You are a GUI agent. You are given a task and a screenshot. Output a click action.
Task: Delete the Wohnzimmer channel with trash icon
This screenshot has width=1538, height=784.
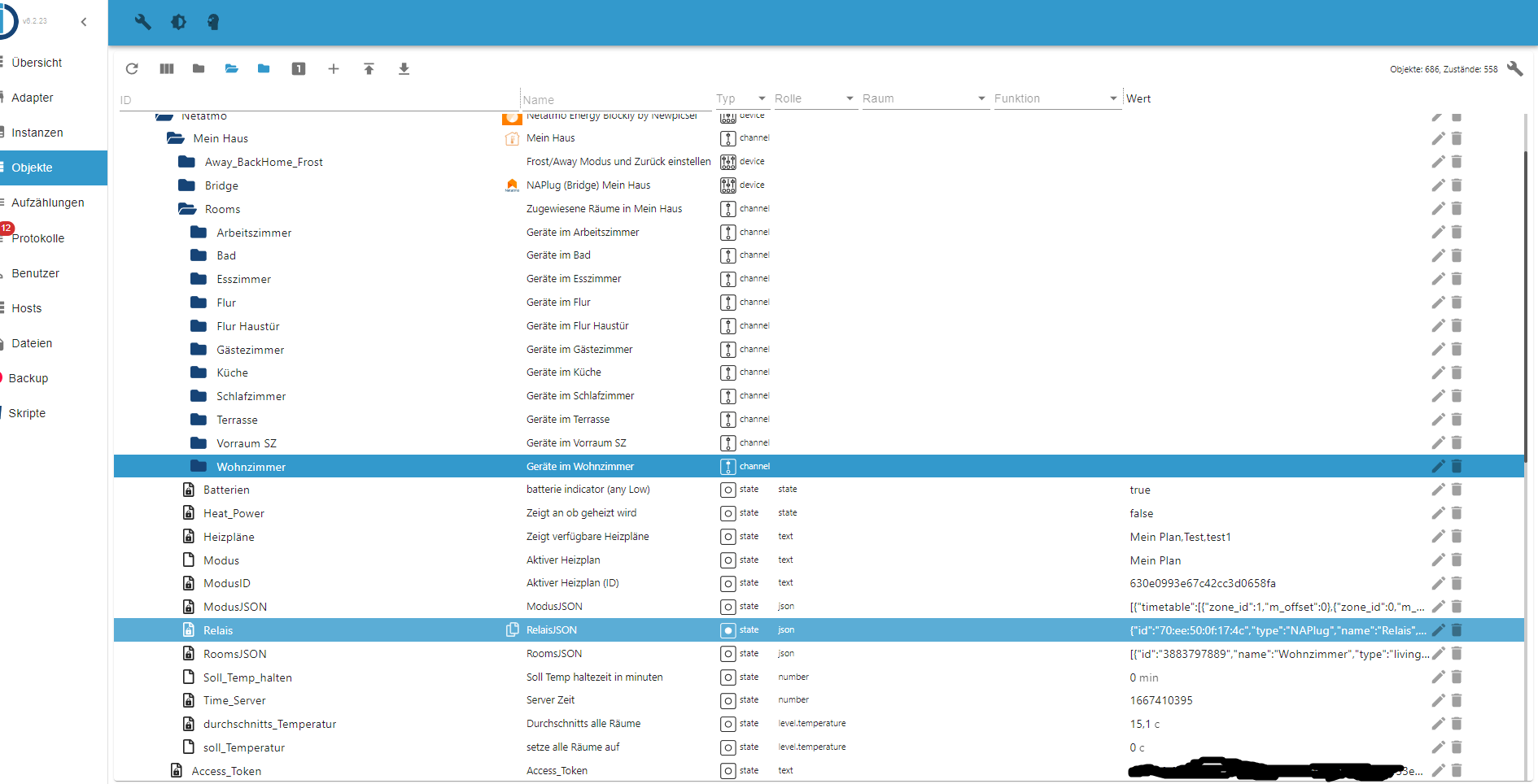click(1457, 466)
